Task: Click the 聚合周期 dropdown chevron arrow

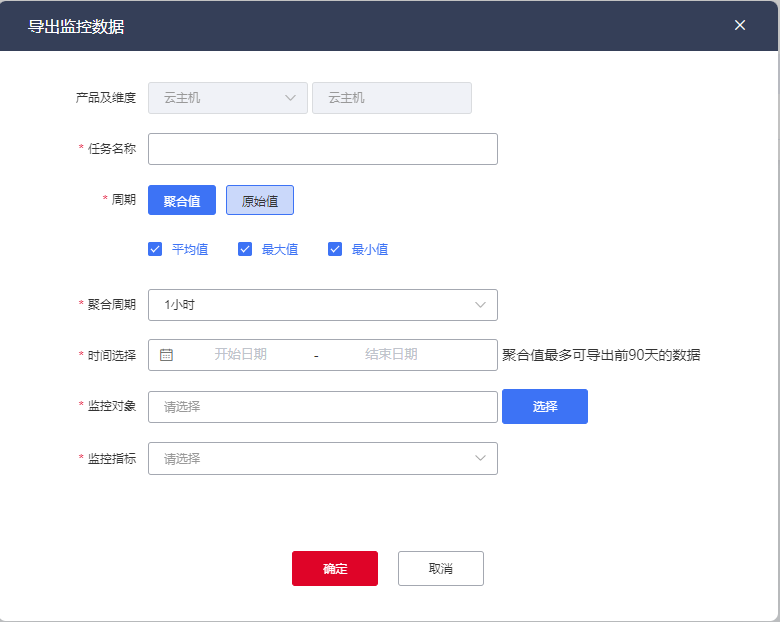Action: click(480, 305)
